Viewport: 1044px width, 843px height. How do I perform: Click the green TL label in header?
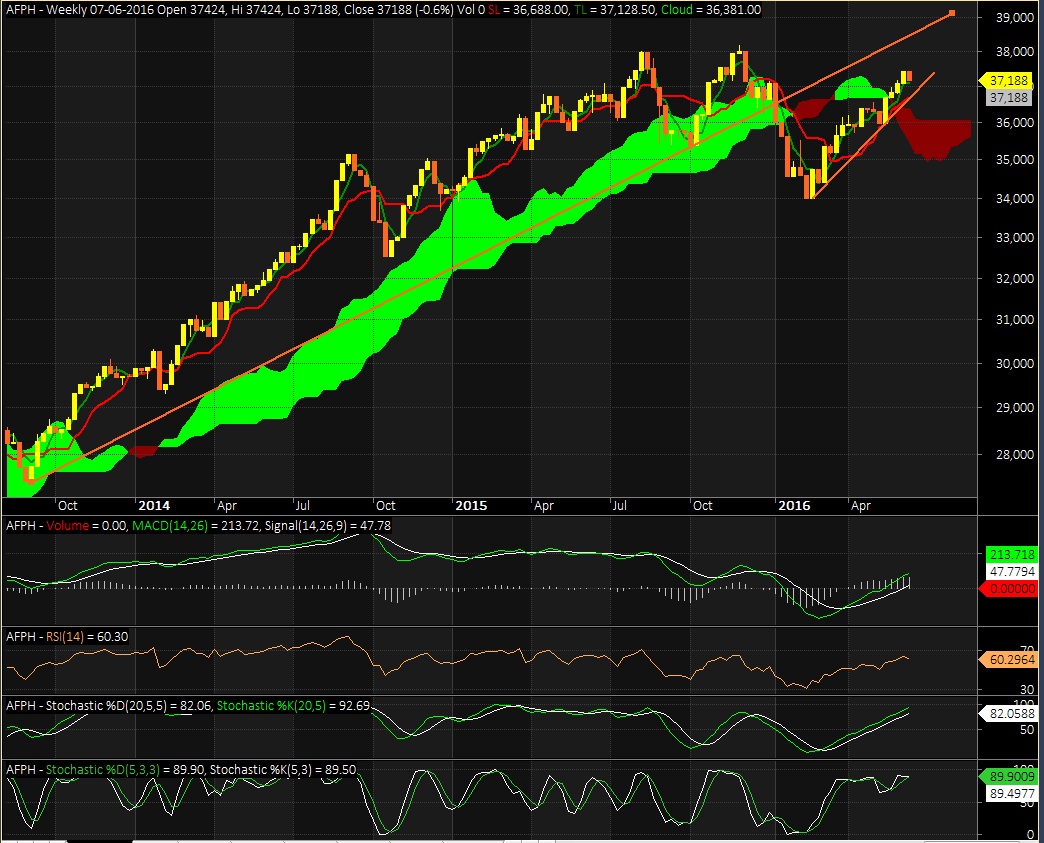581,10
